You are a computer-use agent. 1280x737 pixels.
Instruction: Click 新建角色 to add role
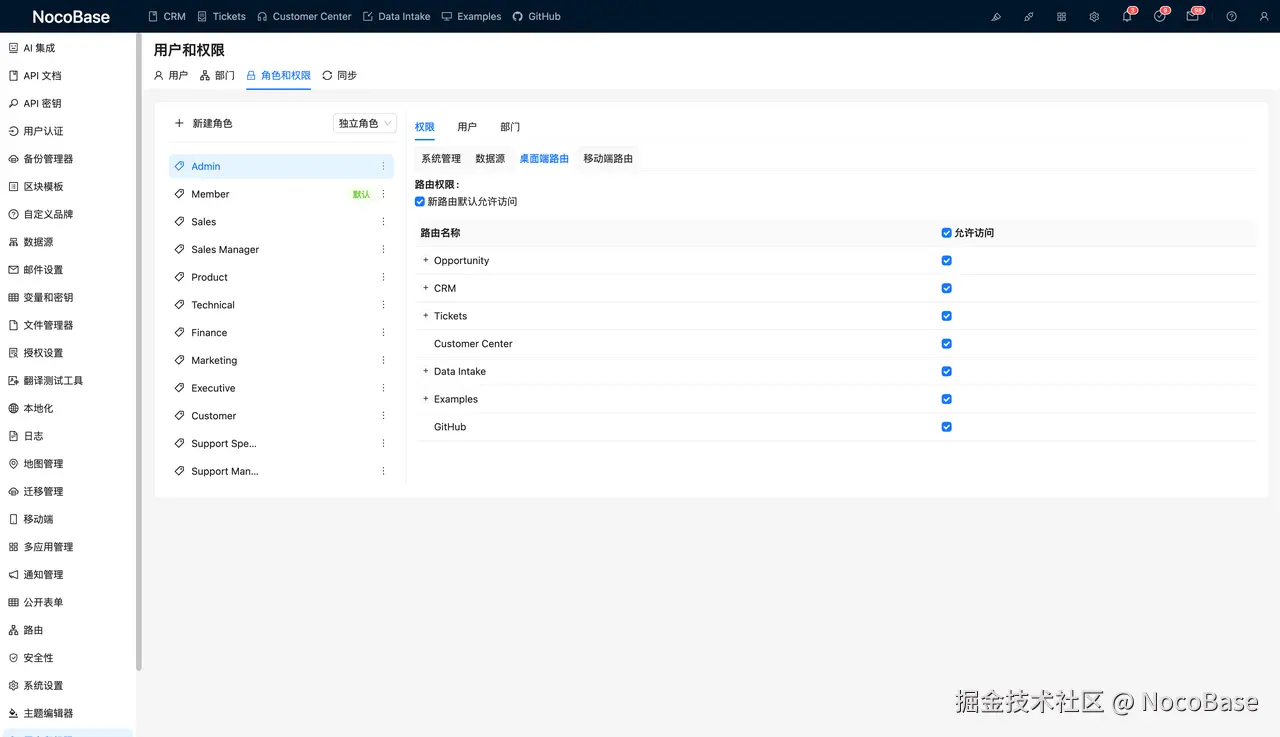point(204,123)
